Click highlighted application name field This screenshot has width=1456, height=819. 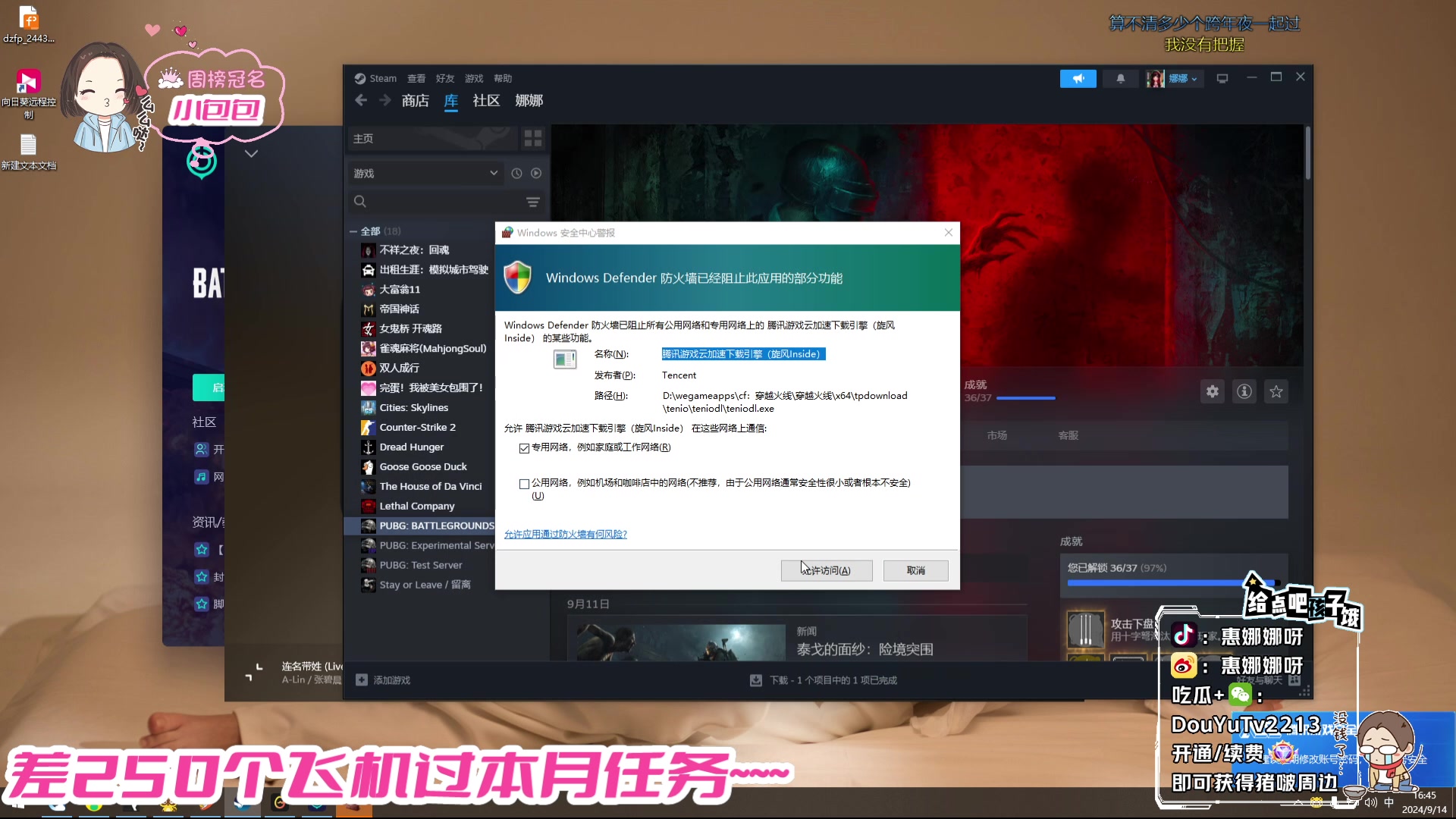(x=743, y=354)
